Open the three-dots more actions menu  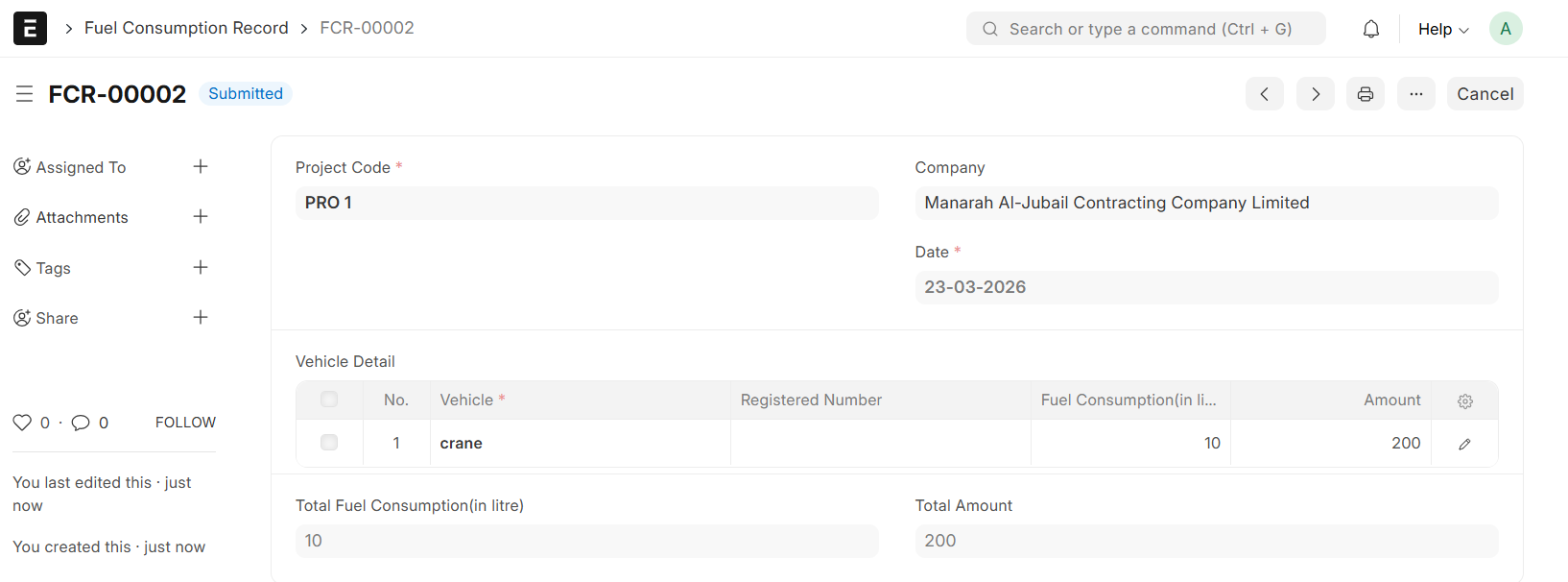[1415, 94]
